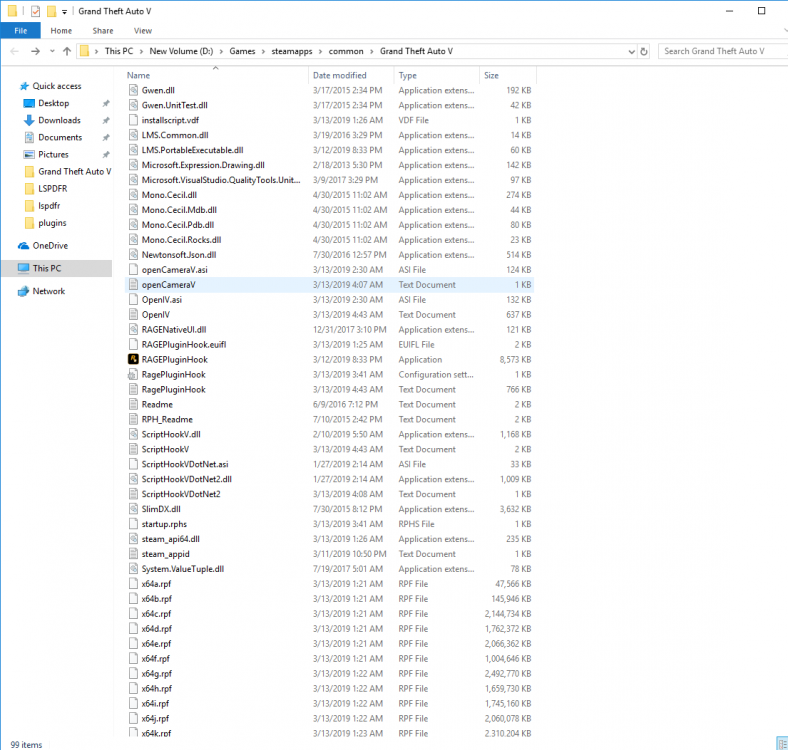Click the ScriptHookV.dll file icon
This screenshot has width=788, height=750.
(x=133, y=434)
